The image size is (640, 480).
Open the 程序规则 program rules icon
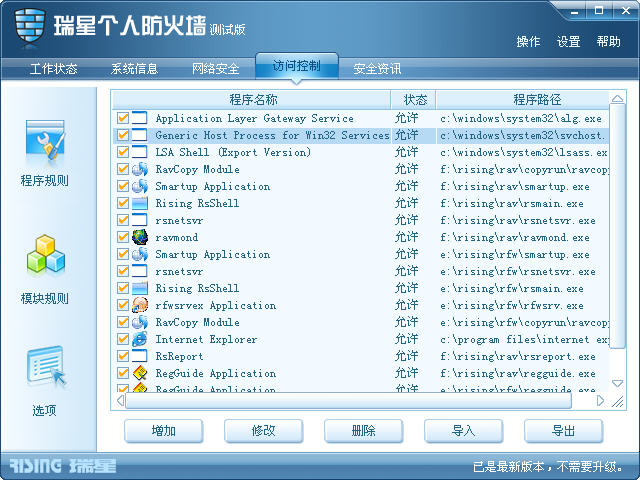pos(45,141)
